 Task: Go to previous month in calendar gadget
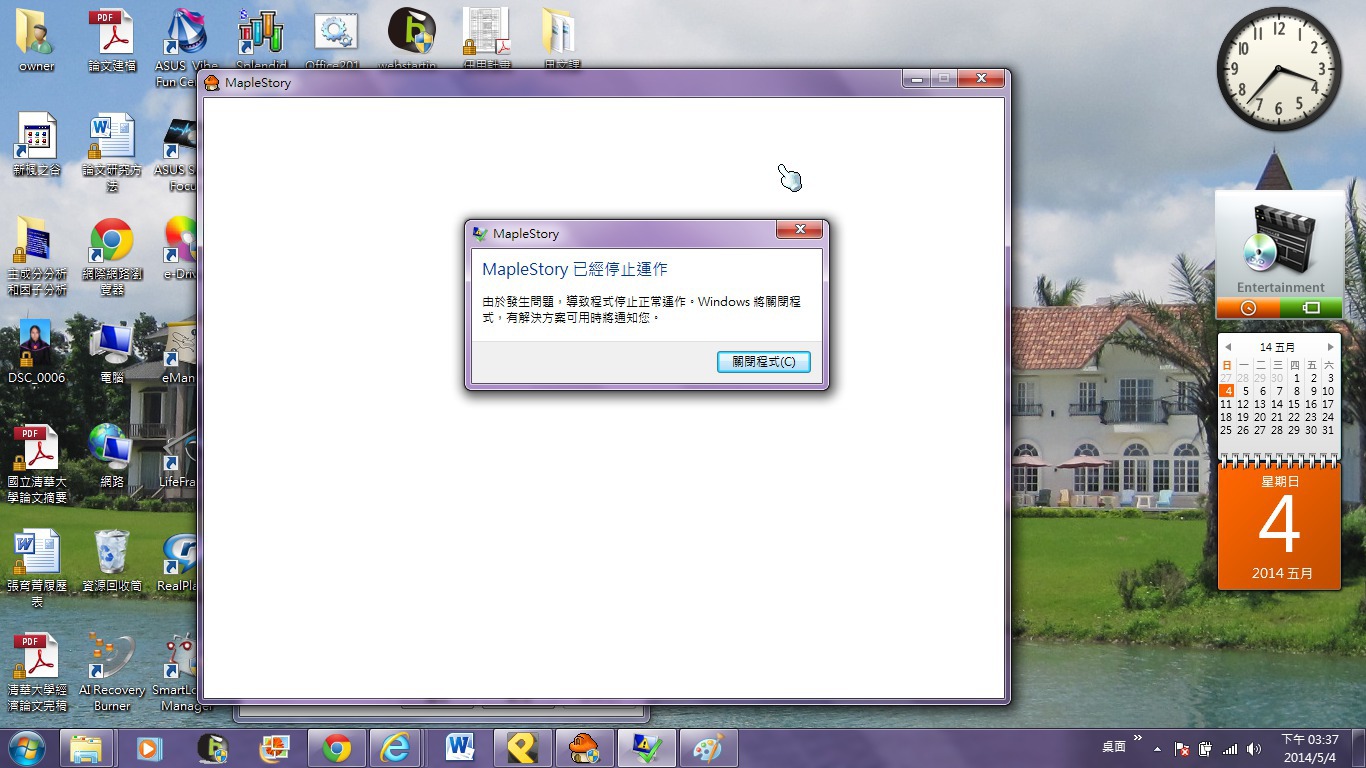(x=1228, y=347)
